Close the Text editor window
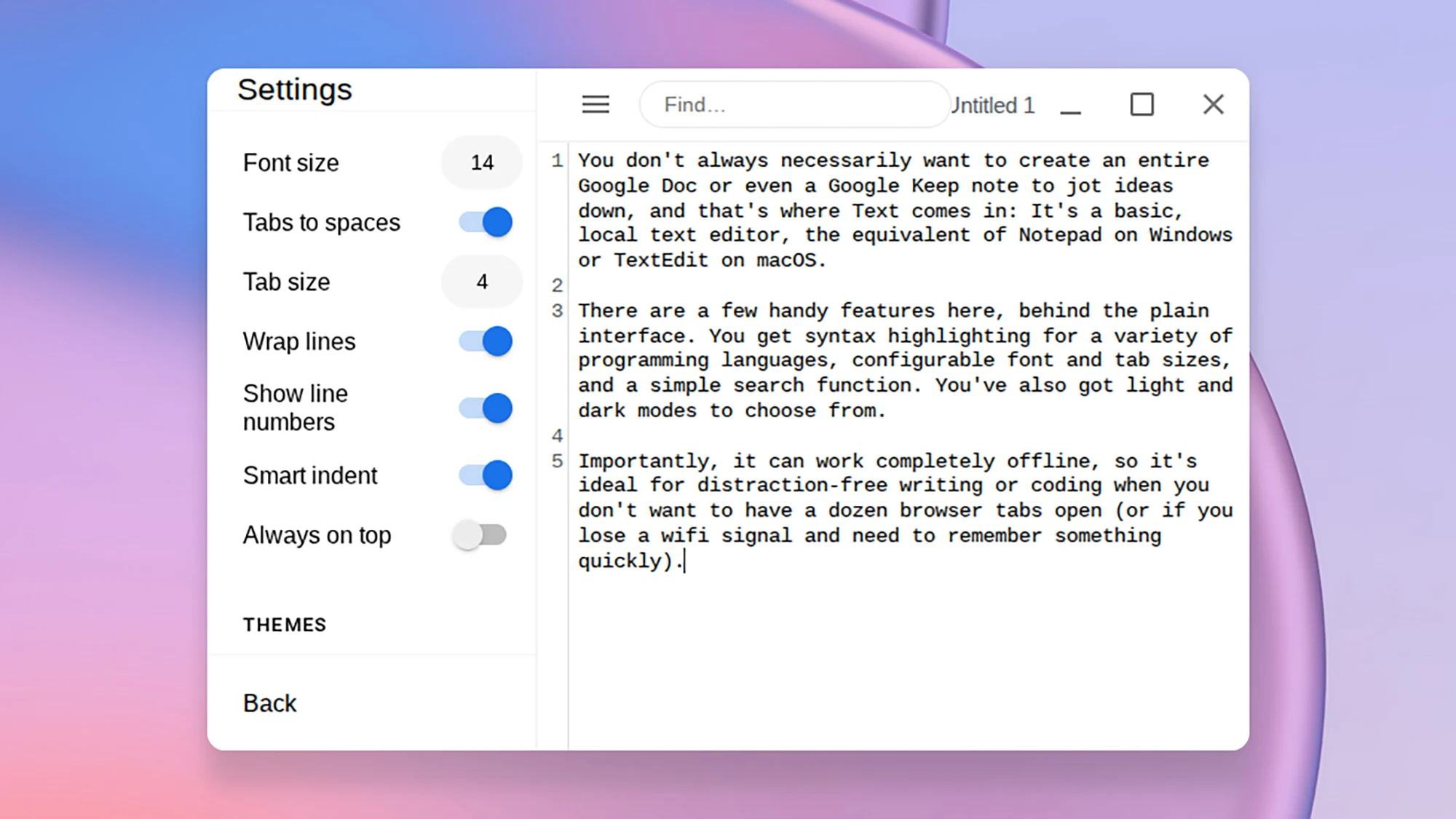The height and width of the screenshot is (819, 1456). 1213,105
